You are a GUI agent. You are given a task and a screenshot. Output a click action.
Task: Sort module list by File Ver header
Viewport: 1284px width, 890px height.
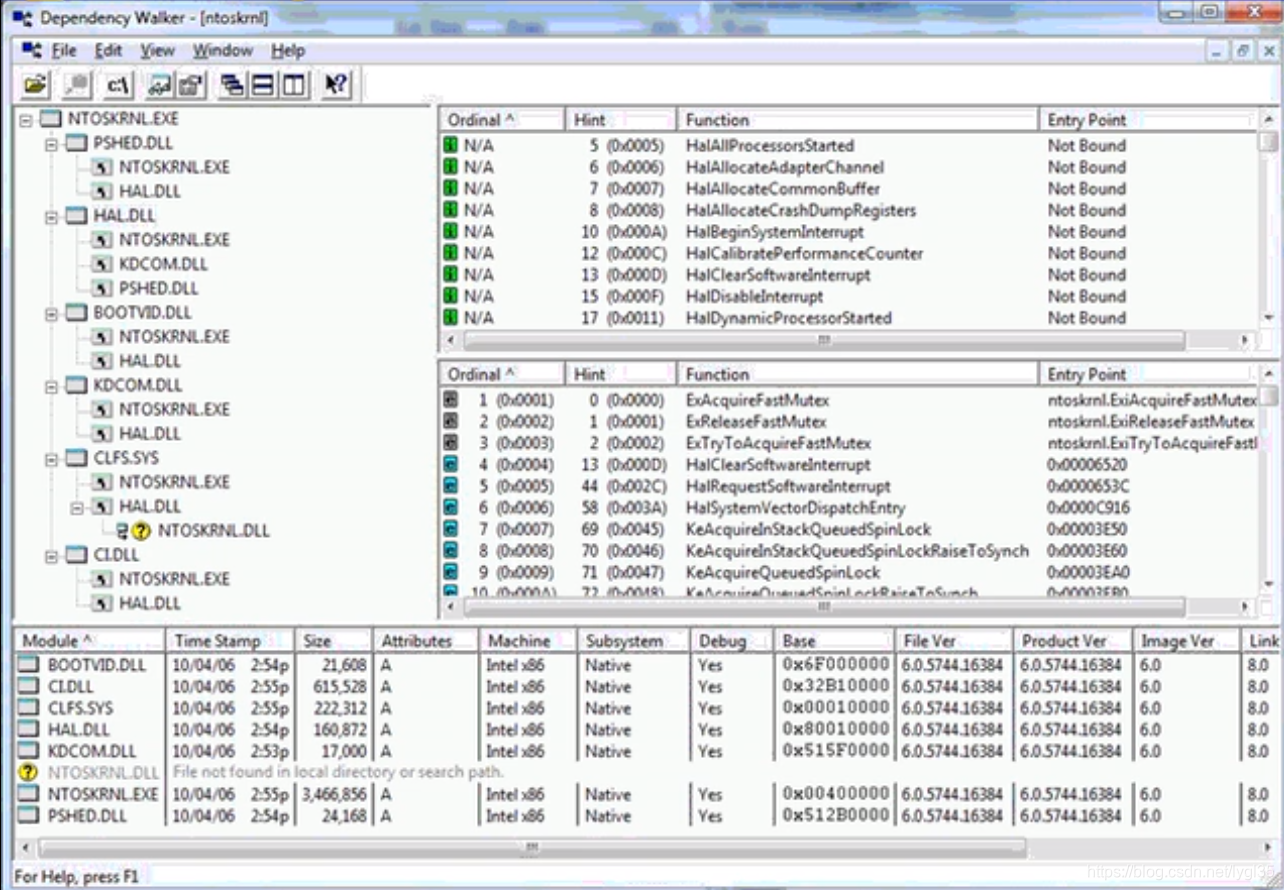pyautogui.click(x=954, y=641)
